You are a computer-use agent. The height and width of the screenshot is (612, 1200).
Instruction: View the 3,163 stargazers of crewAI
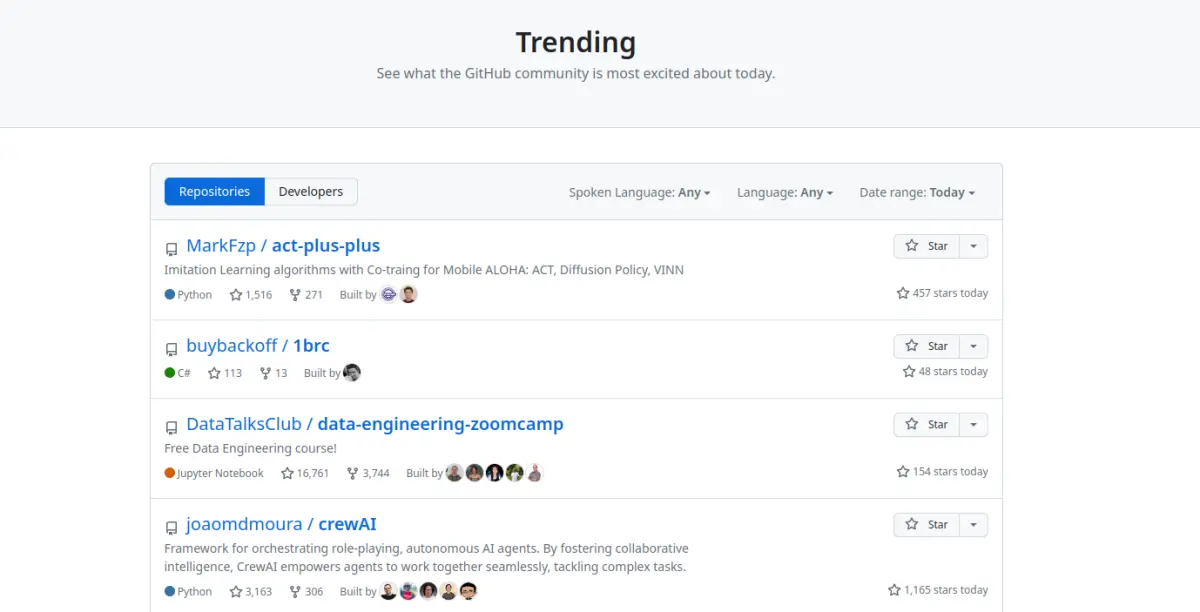251,591
